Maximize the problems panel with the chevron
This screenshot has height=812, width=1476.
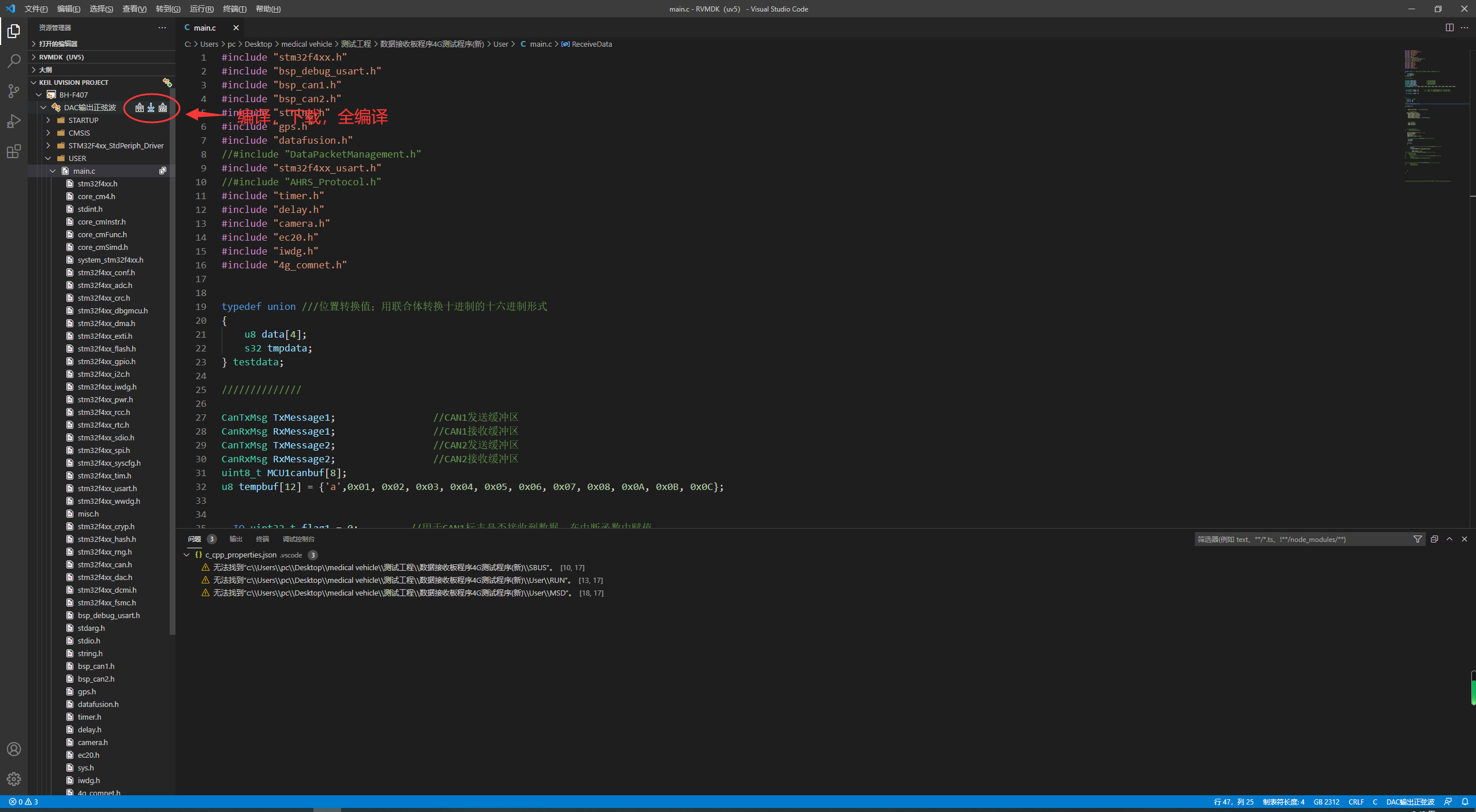pyautogui.click(x=1449, y=539)
